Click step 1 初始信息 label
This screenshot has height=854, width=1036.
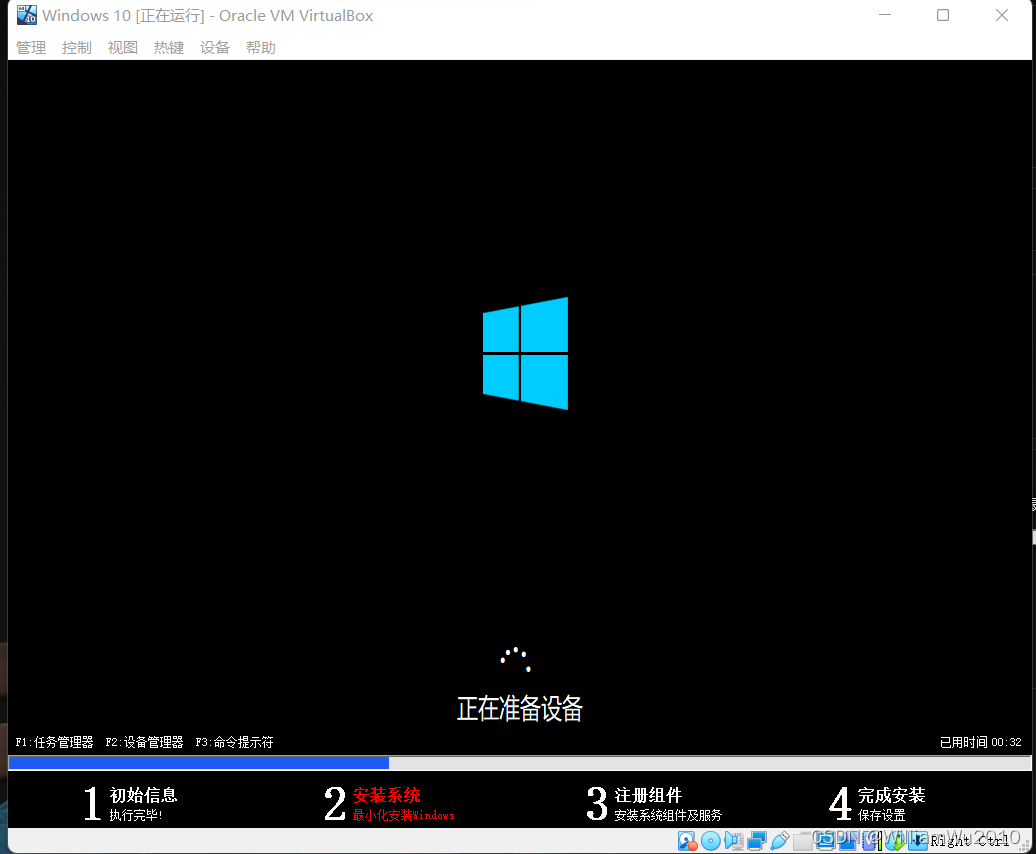click(143, 795)
